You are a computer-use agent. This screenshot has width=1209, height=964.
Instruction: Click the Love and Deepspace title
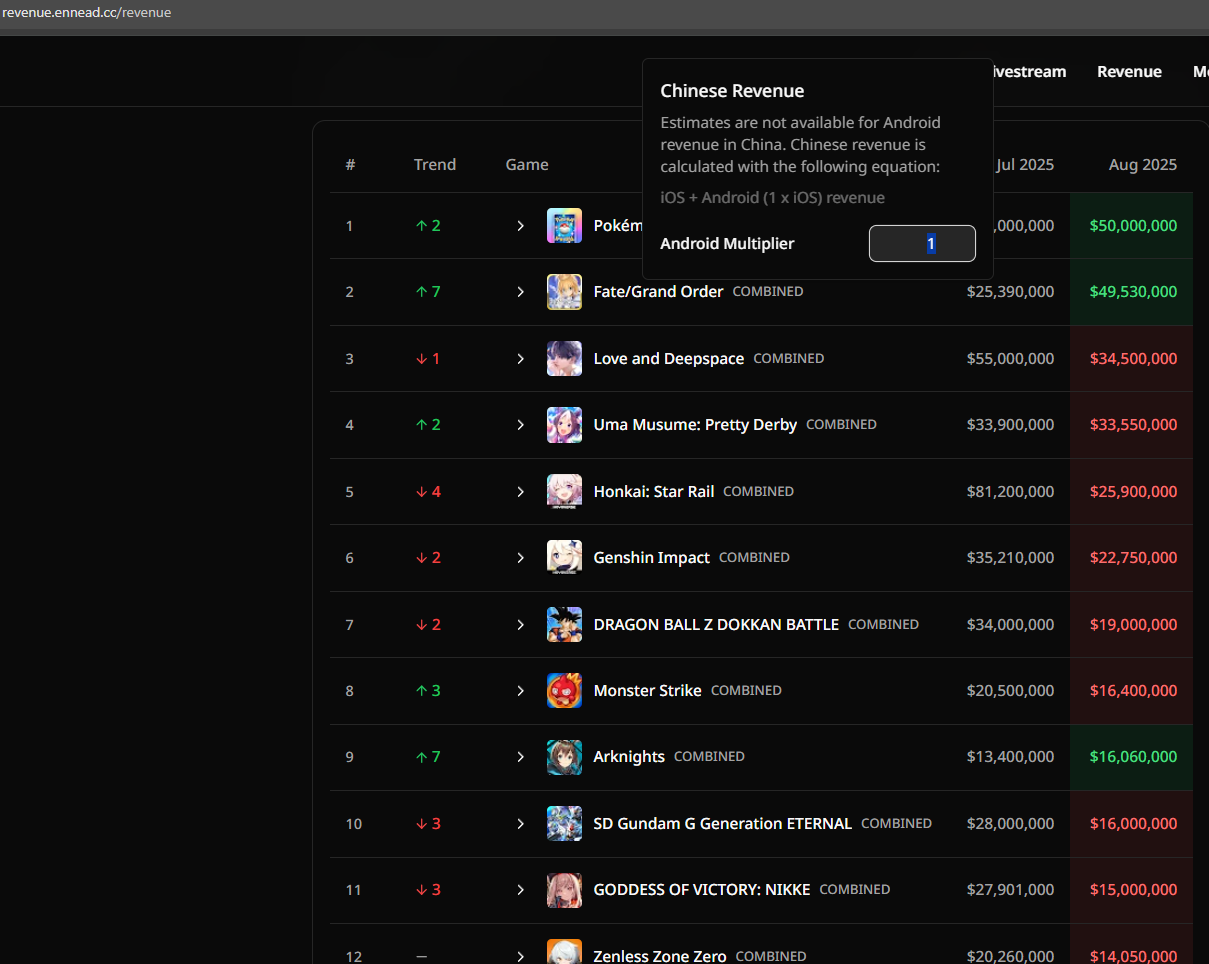[x=669, y=358]
